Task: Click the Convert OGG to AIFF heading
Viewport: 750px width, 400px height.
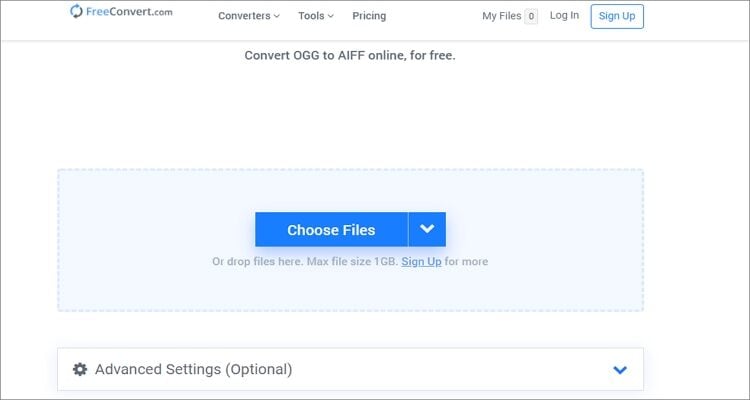Action: coord(350,56)
